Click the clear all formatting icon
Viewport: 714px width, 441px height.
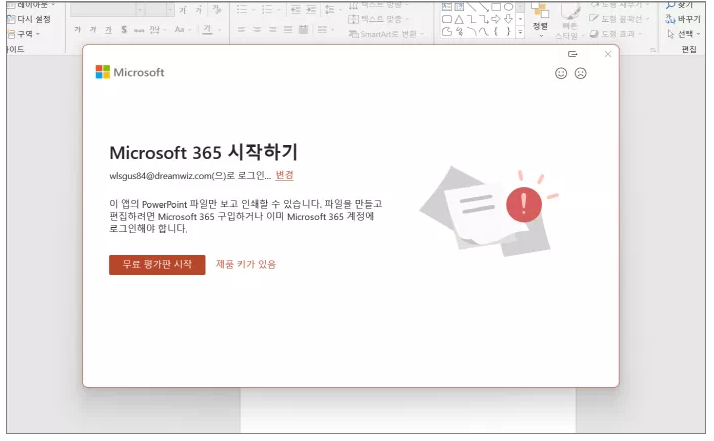217,10
